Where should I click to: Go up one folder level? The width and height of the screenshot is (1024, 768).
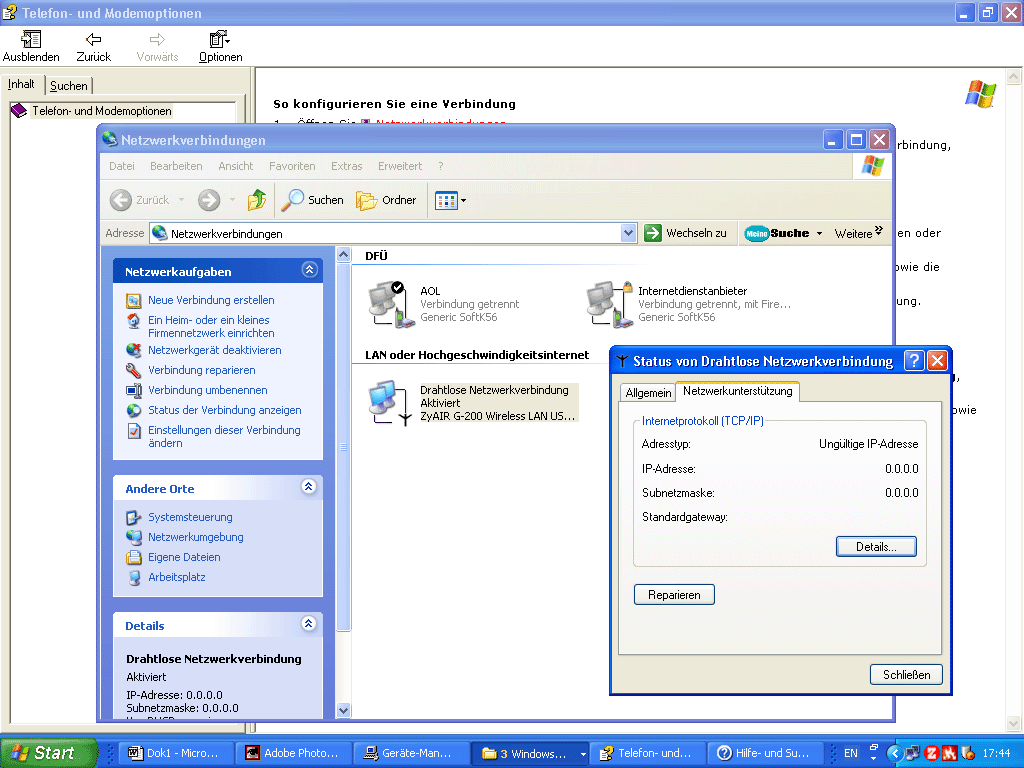point(257,200)
